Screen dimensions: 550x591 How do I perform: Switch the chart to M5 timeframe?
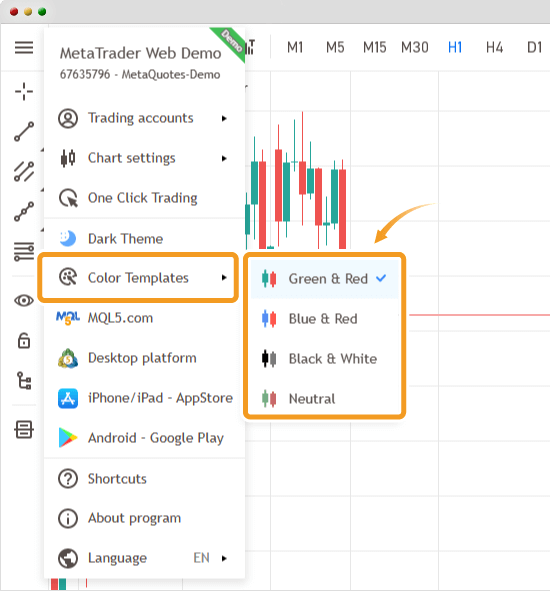click(x=335, y=47)
